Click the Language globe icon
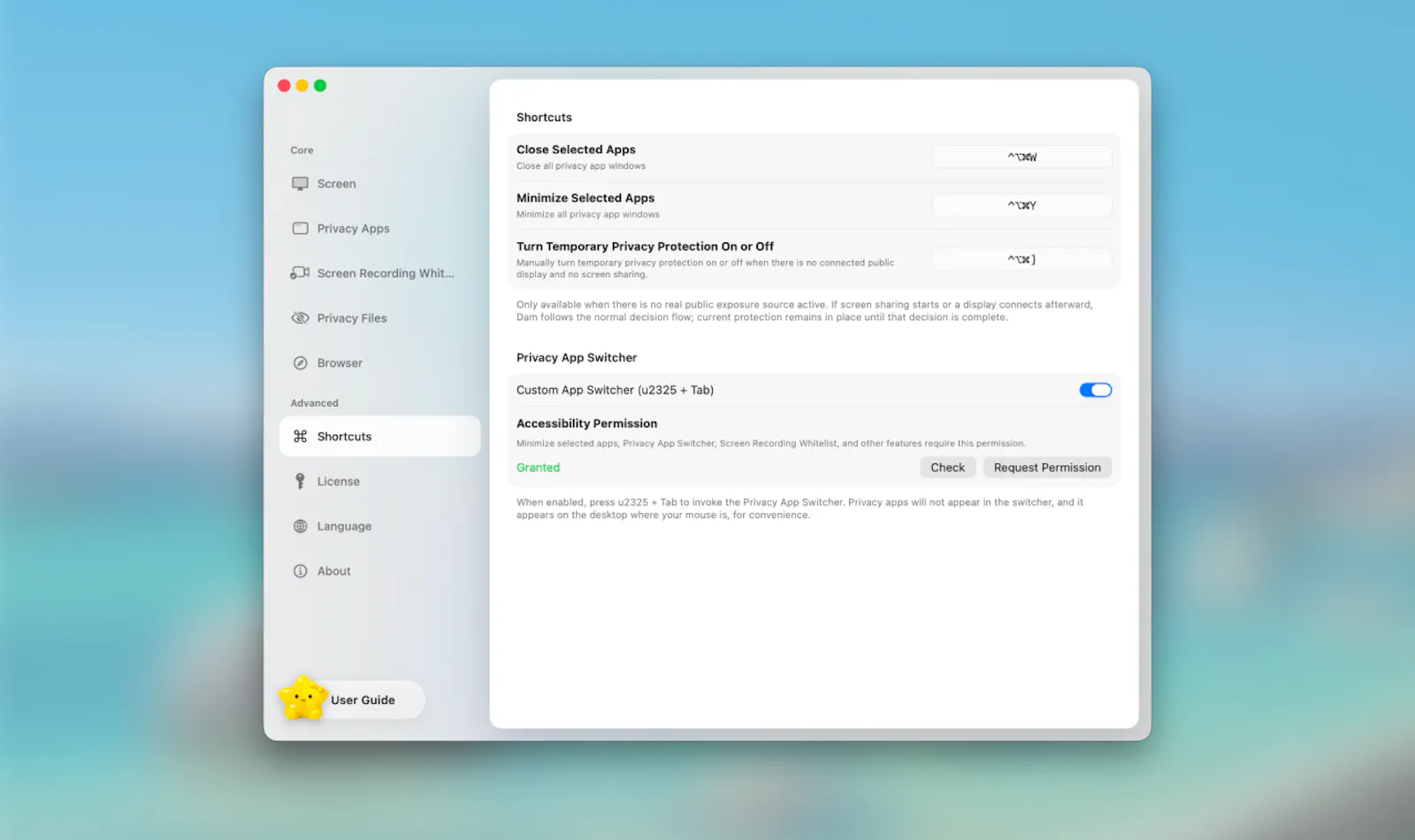This screenshot has height=840, width=1415. click(x=301, y=526)
